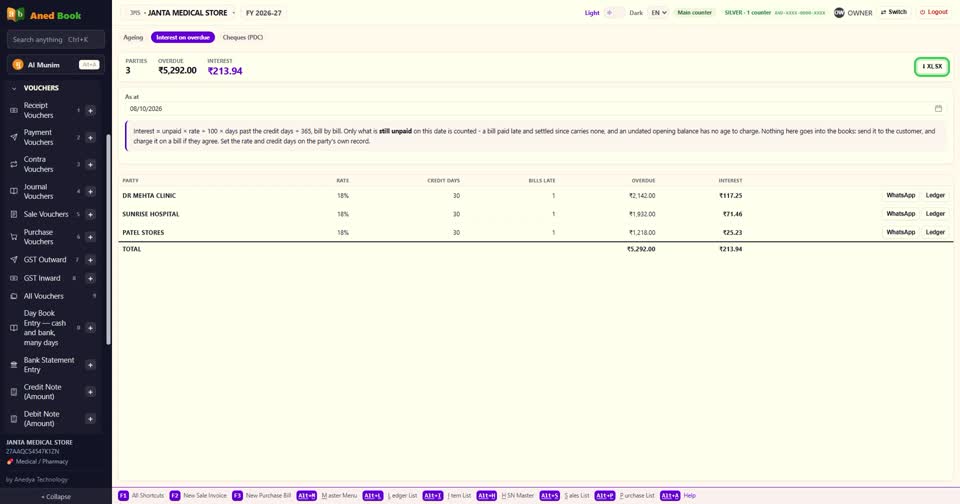Viewport: 960px width, 504px height.
Task: Click the Search anything field
Action: [56, 39]
